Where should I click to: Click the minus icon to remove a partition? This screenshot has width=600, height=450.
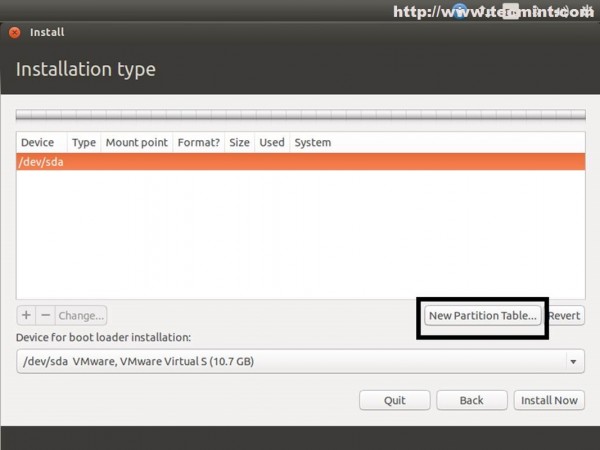point(46,315)
